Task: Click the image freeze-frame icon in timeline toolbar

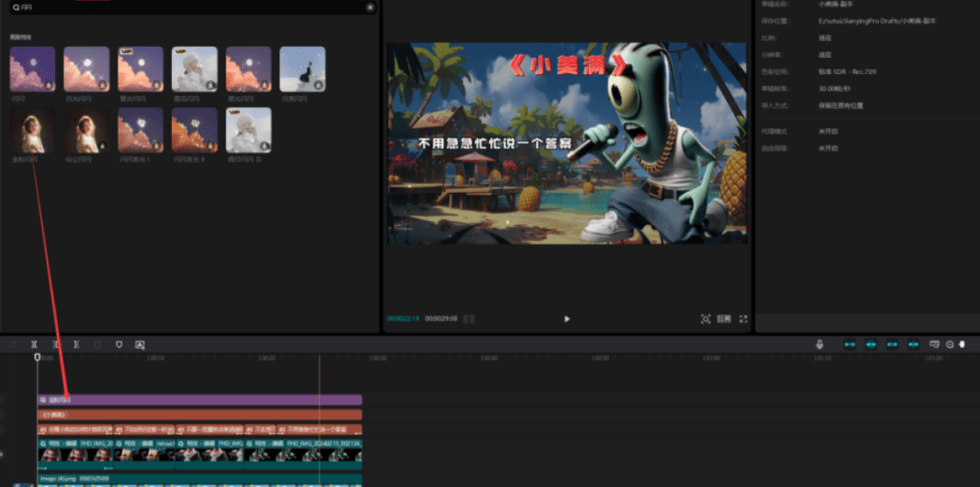Action: (x=140, y=344)
